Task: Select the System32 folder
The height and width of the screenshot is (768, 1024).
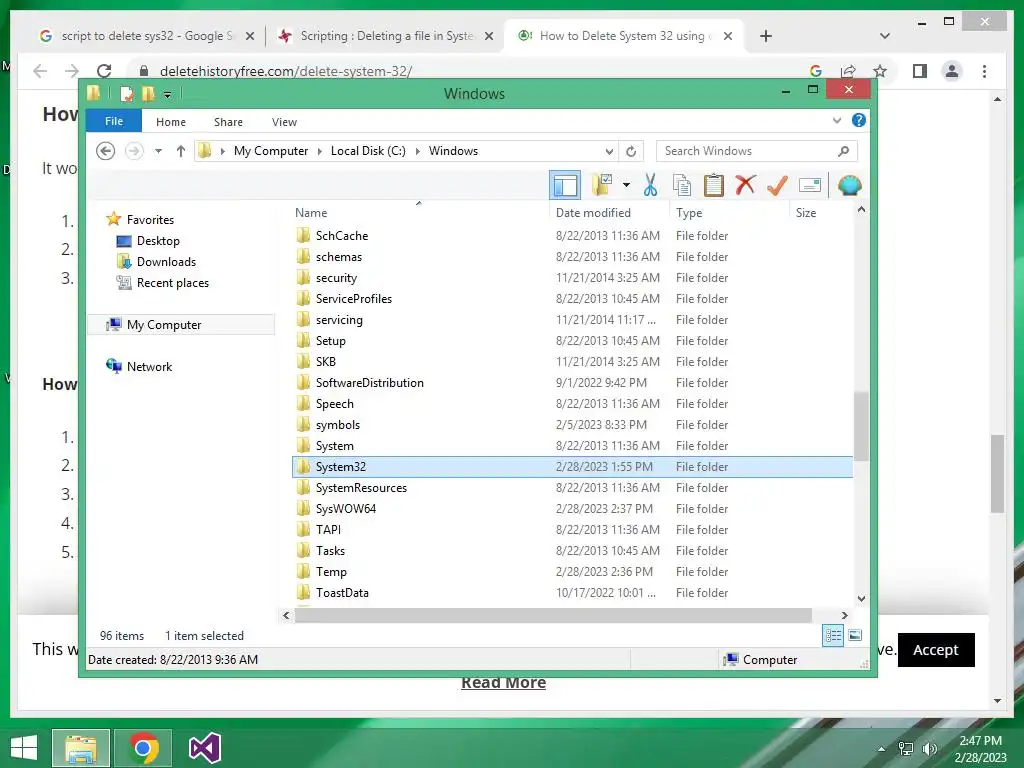Action: pos(572,467)
